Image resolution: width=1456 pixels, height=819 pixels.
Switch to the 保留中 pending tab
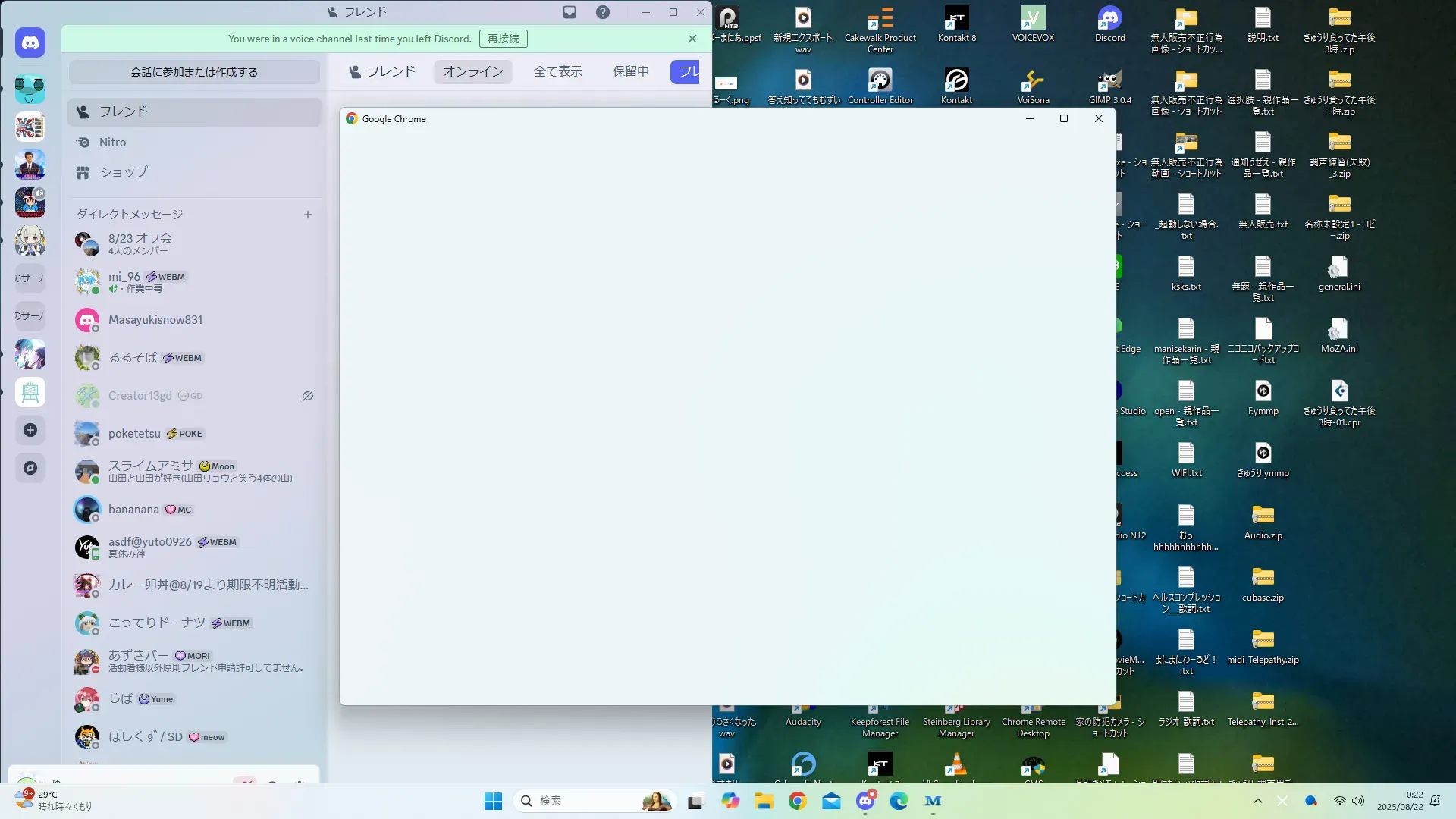click(631, 71)
